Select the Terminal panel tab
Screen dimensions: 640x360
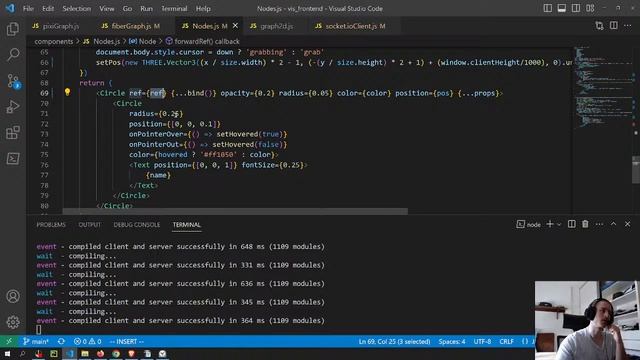pyautogui.click(x=187, y=224)
